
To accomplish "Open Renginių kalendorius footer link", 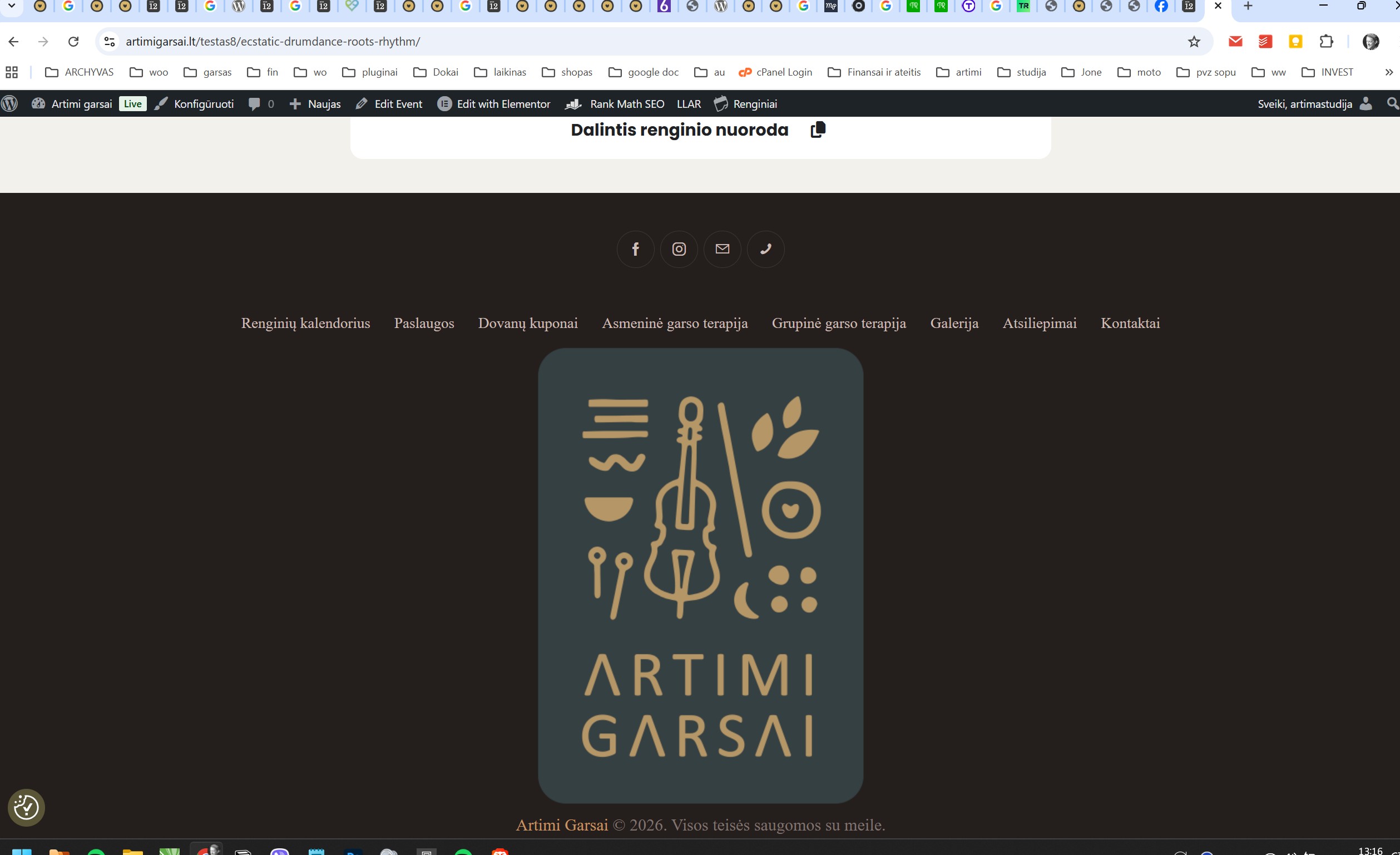I will pos(305,323).
